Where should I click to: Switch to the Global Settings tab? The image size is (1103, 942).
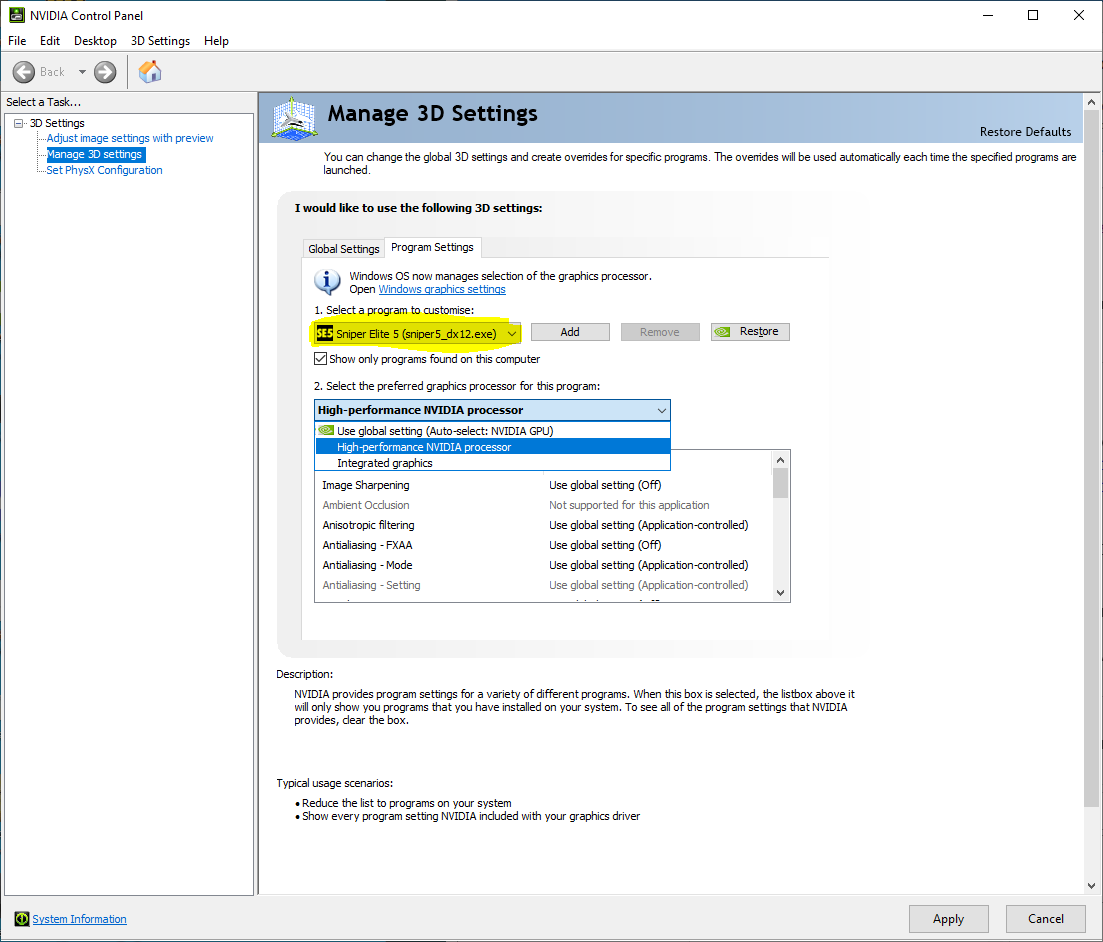click(x=344, y=249)
